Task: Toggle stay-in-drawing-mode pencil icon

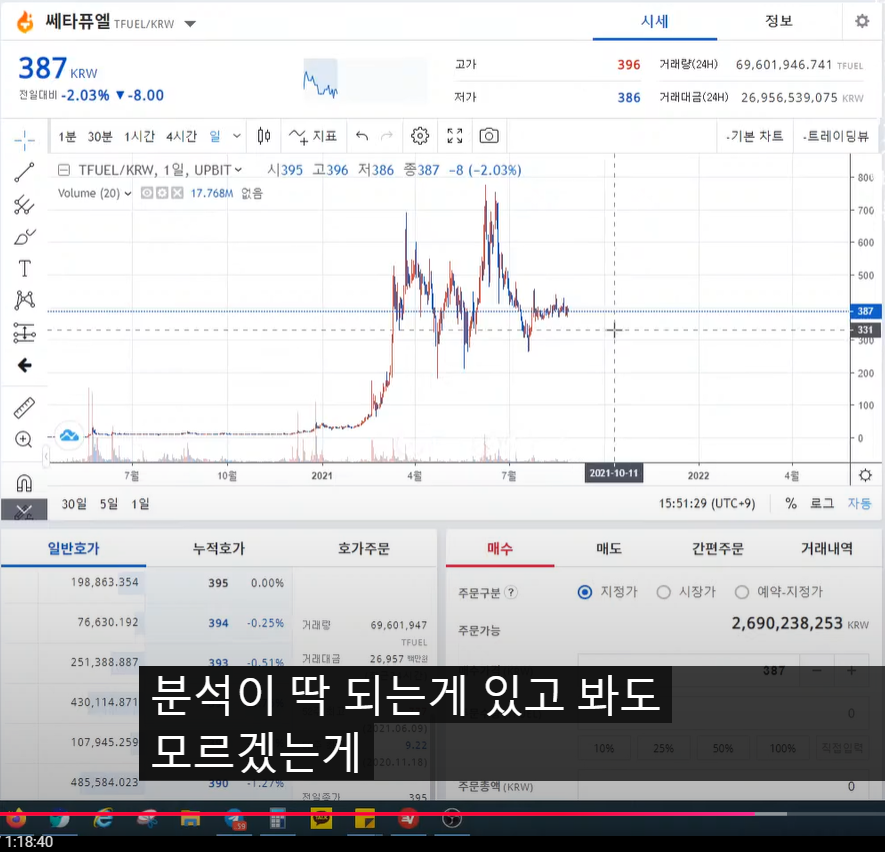Action: pos(24,511)
